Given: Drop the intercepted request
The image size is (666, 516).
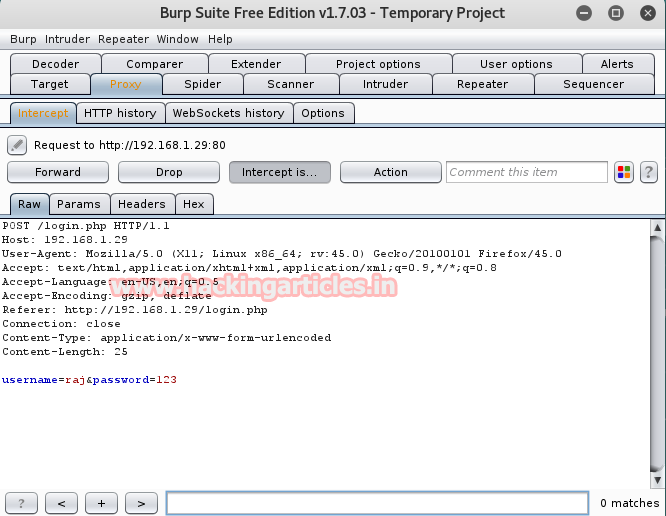Looking at the screenshot, I should (x=169, y=172).
